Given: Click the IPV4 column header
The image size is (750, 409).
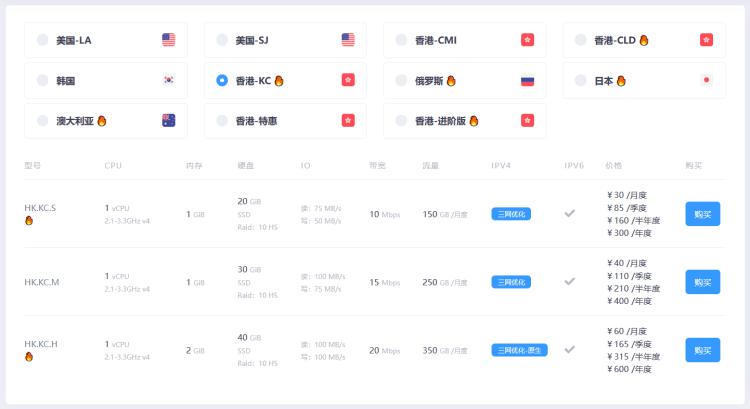Looking at the screenshot, I should click(501, 166).
